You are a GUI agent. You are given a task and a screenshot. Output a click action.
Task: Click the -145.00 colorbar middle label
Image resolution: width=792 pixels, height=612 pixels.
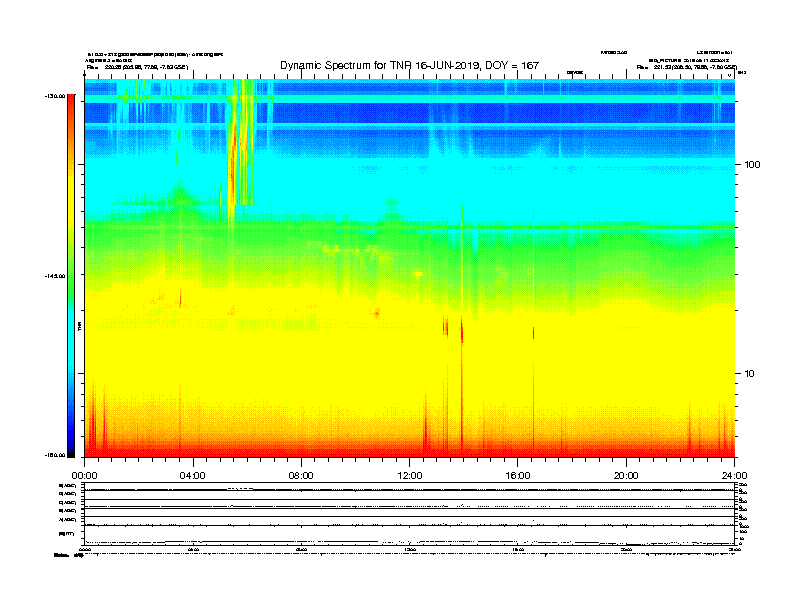55,276
